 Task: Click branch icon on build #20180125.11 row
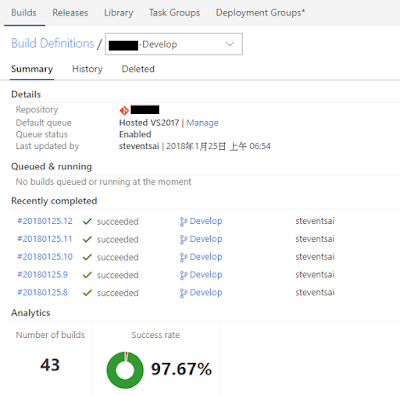183,240
